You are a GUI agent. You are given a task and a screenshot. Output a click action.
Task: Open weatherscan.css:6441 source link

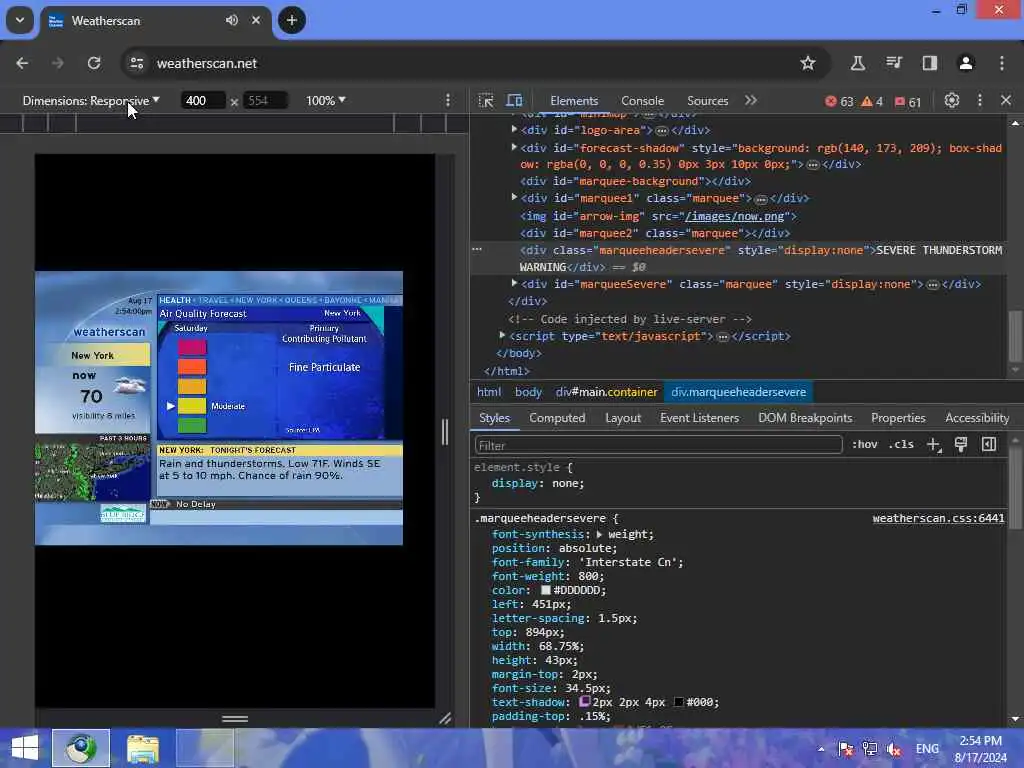point(938,518)
